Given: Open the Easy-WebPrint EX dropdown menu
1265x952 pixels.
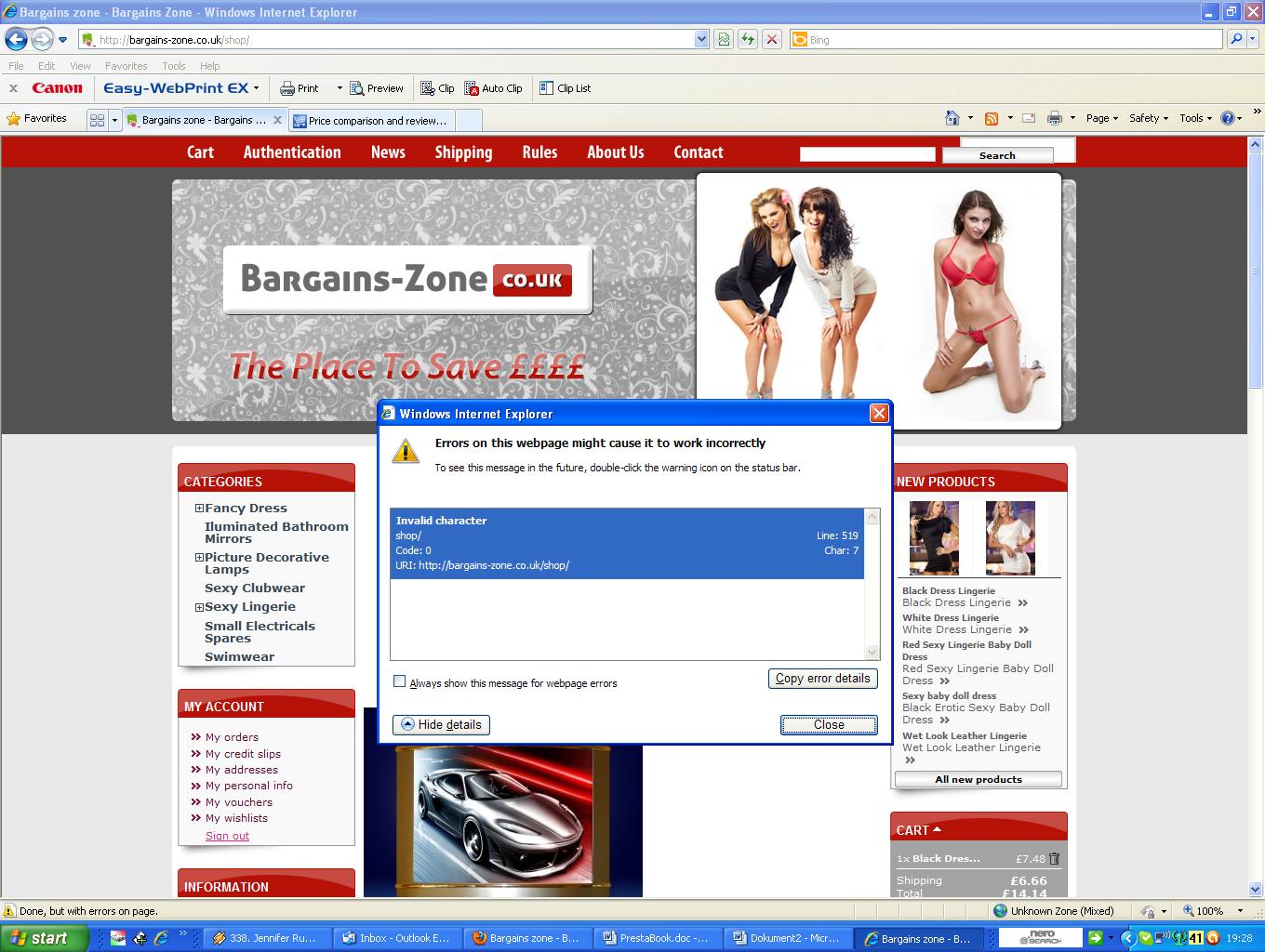Looking at the screenshot, I should pyautogui.click(x=256, y=88).
